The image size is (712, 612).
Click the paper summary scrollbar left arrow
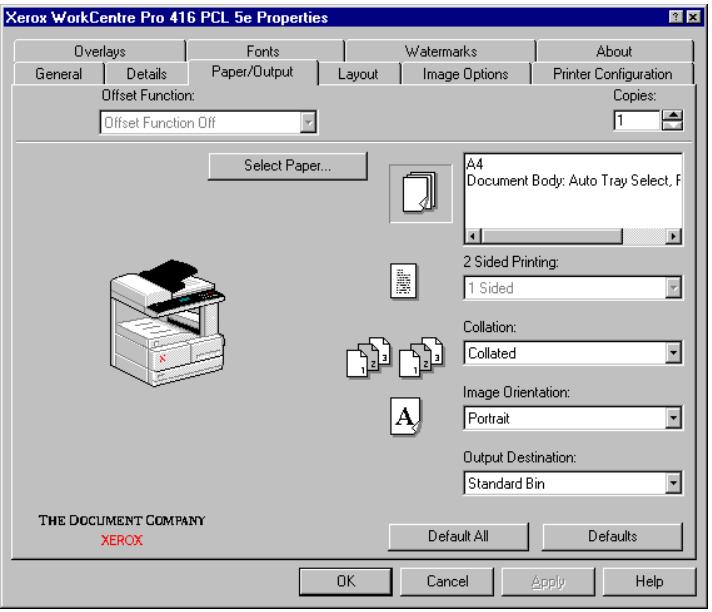473,236
